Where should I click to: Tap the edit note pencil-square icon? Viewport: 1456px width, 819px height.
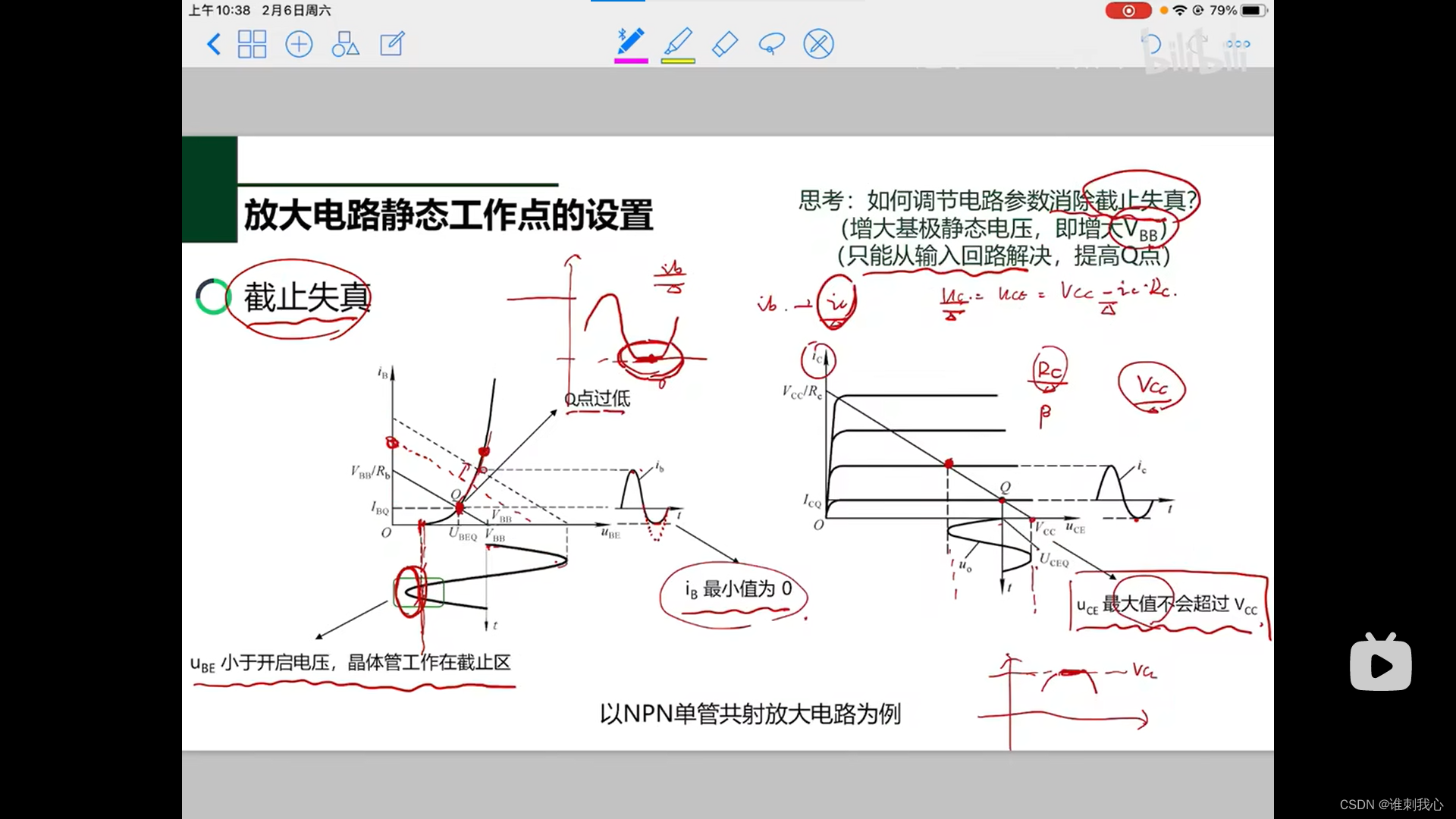pyautogui.click(x=392, y=44)
